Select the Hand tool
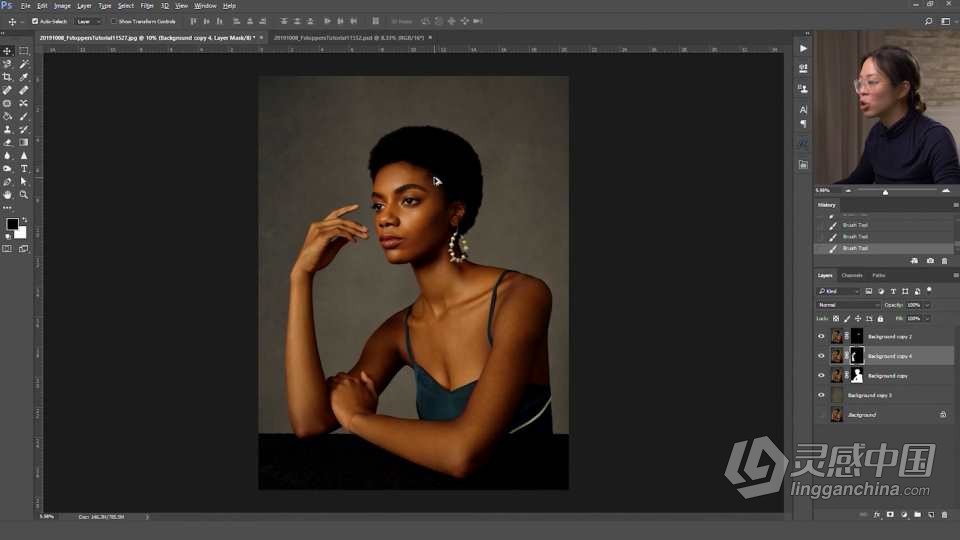960x540 pixels. tap(7, 195)
